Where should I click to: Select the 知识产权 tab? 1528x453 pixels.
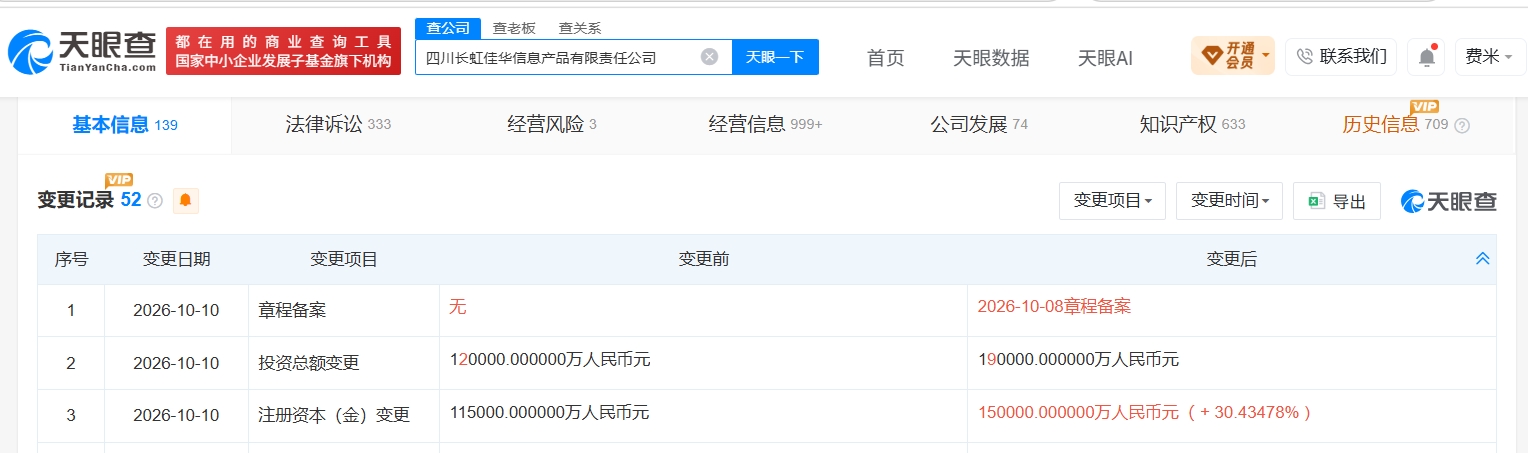pos(1193,125)
